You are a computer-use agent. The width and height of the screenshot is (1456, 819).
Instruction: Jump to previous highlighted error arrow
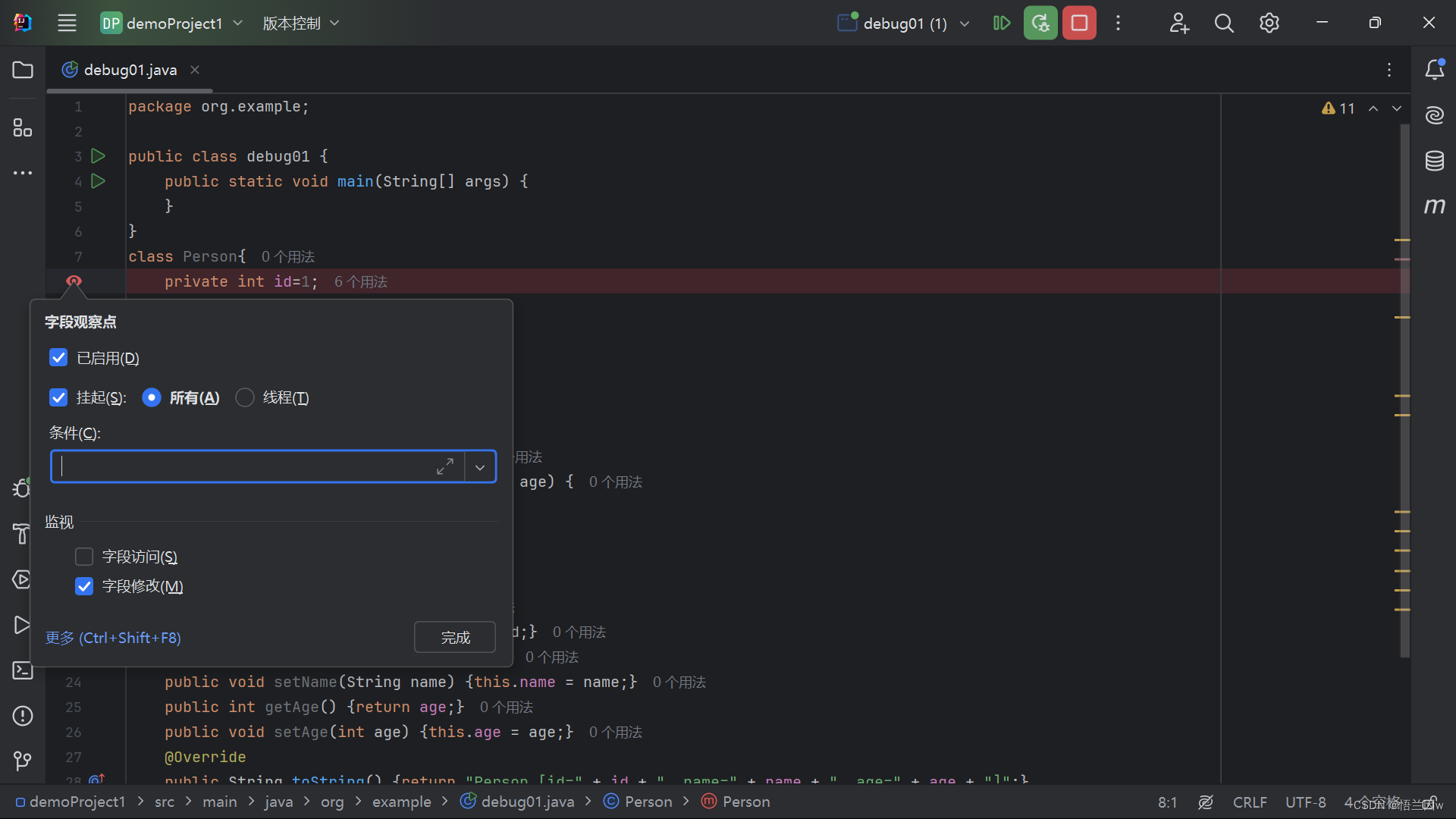click(1373, 108)
